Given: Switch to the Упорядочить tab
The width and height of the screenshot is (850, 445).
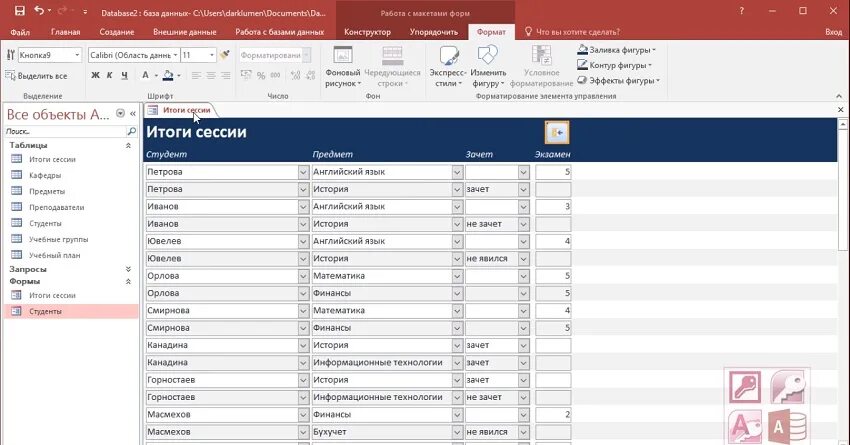Looking at the screenshot, I should tap(434, 32).
